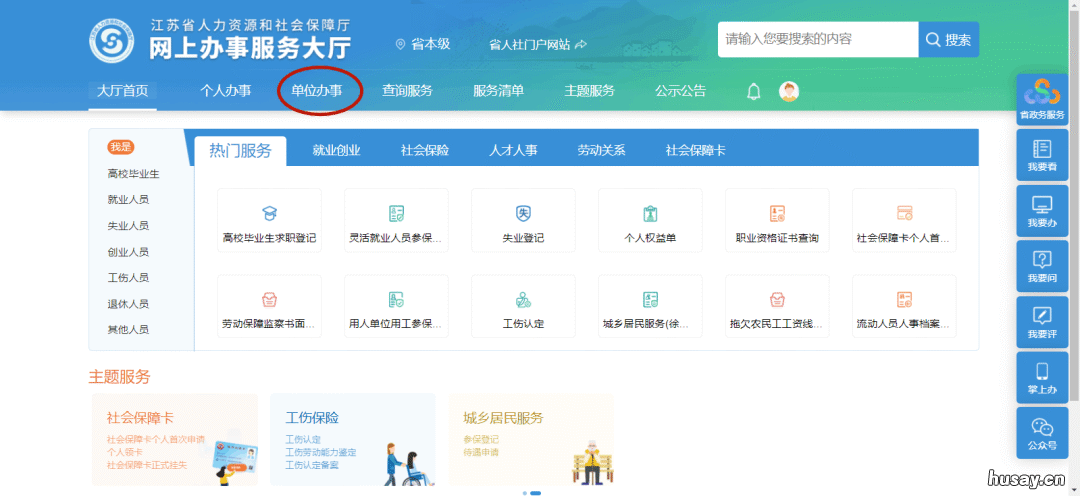The width and height of the screenshot is (1080, 496).
Task: Open the 城乡居民服务 theme card title
Action: click(503, 418)
